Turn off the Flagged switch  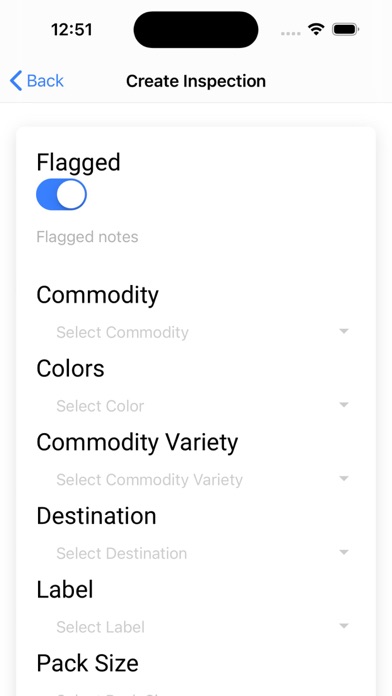tap(61, 194)
